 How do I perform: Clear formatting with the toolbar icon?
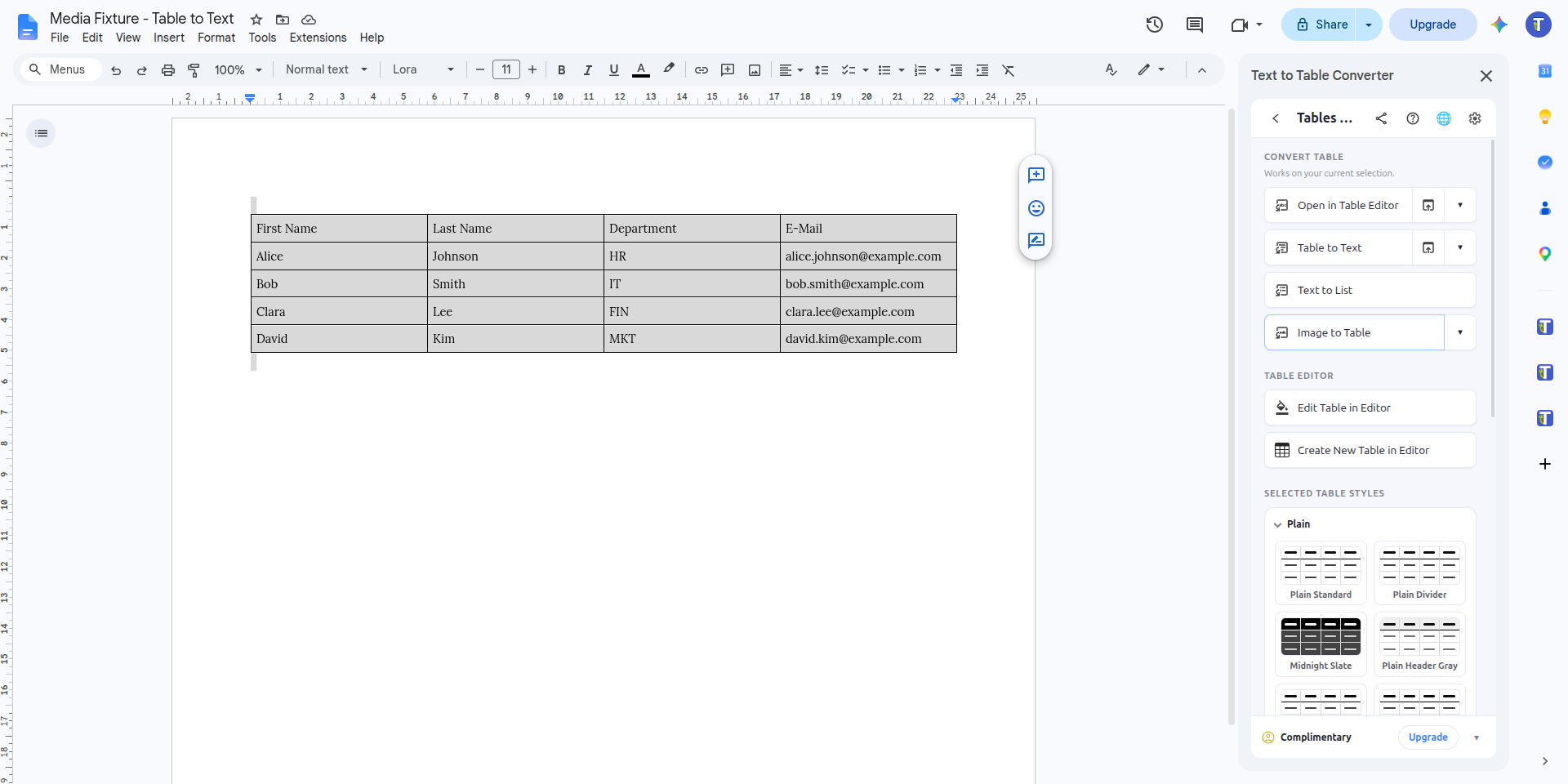tap(1009, 70)
